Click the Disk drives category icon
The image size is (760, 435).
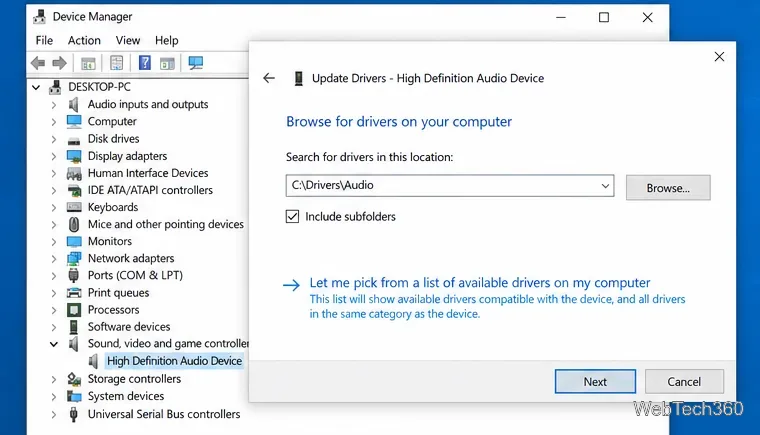pyautogui.click(x=74, y=140)
